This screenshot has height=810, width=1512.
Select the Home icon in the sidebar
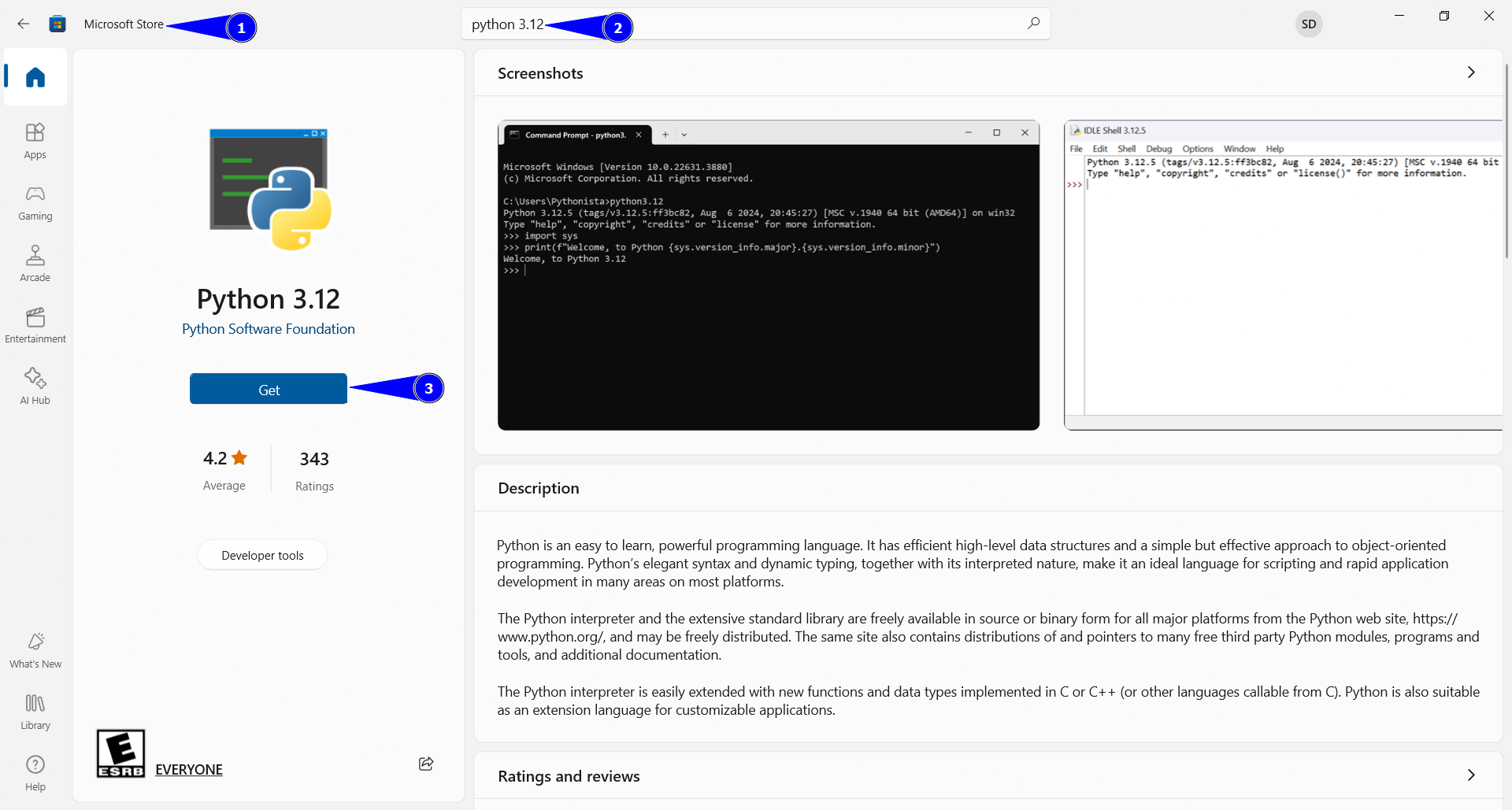pos(35,76)
